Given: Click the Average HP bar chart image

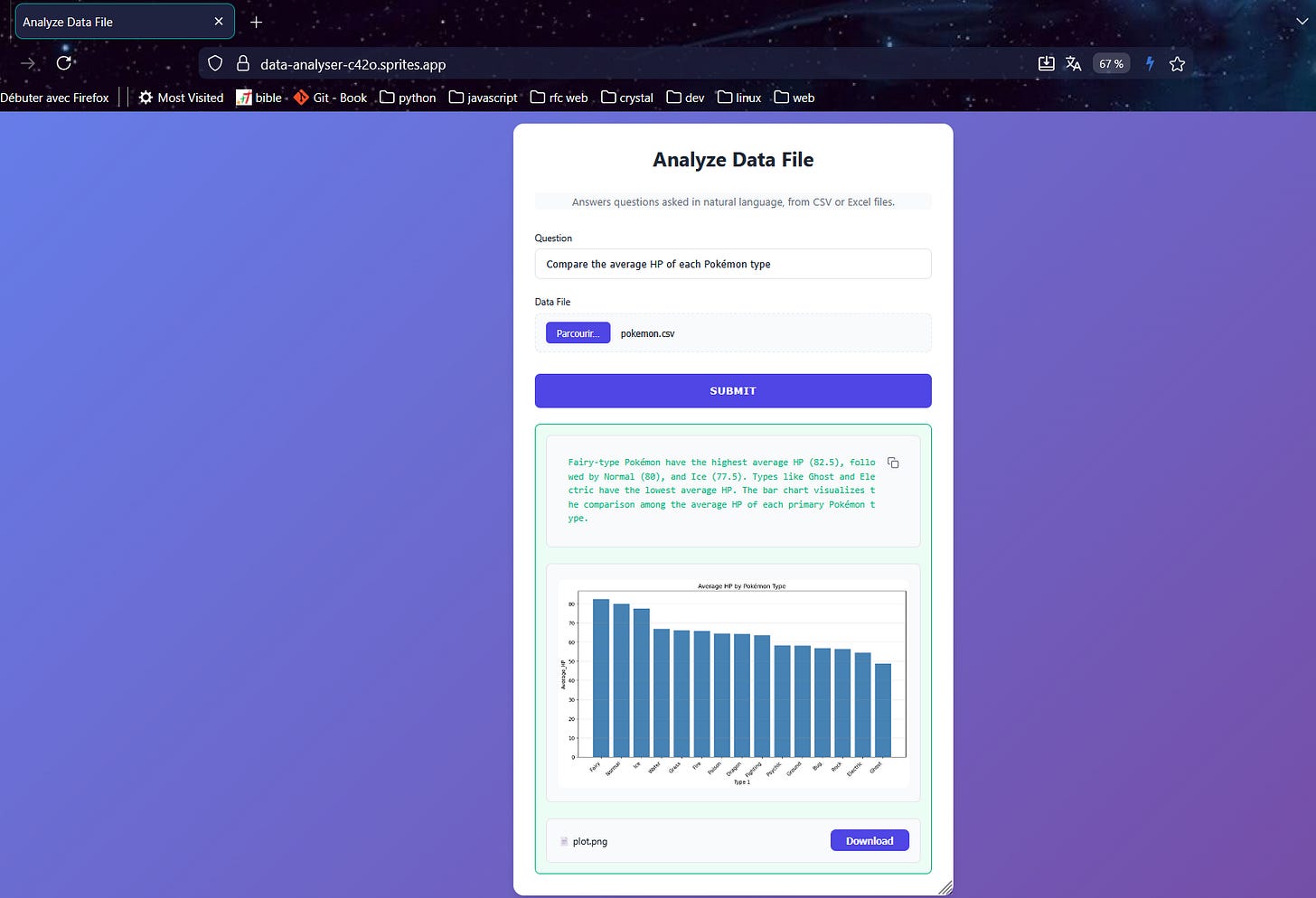Looking at the screenshot, I should pyautogui.click(x=733, y=683).
